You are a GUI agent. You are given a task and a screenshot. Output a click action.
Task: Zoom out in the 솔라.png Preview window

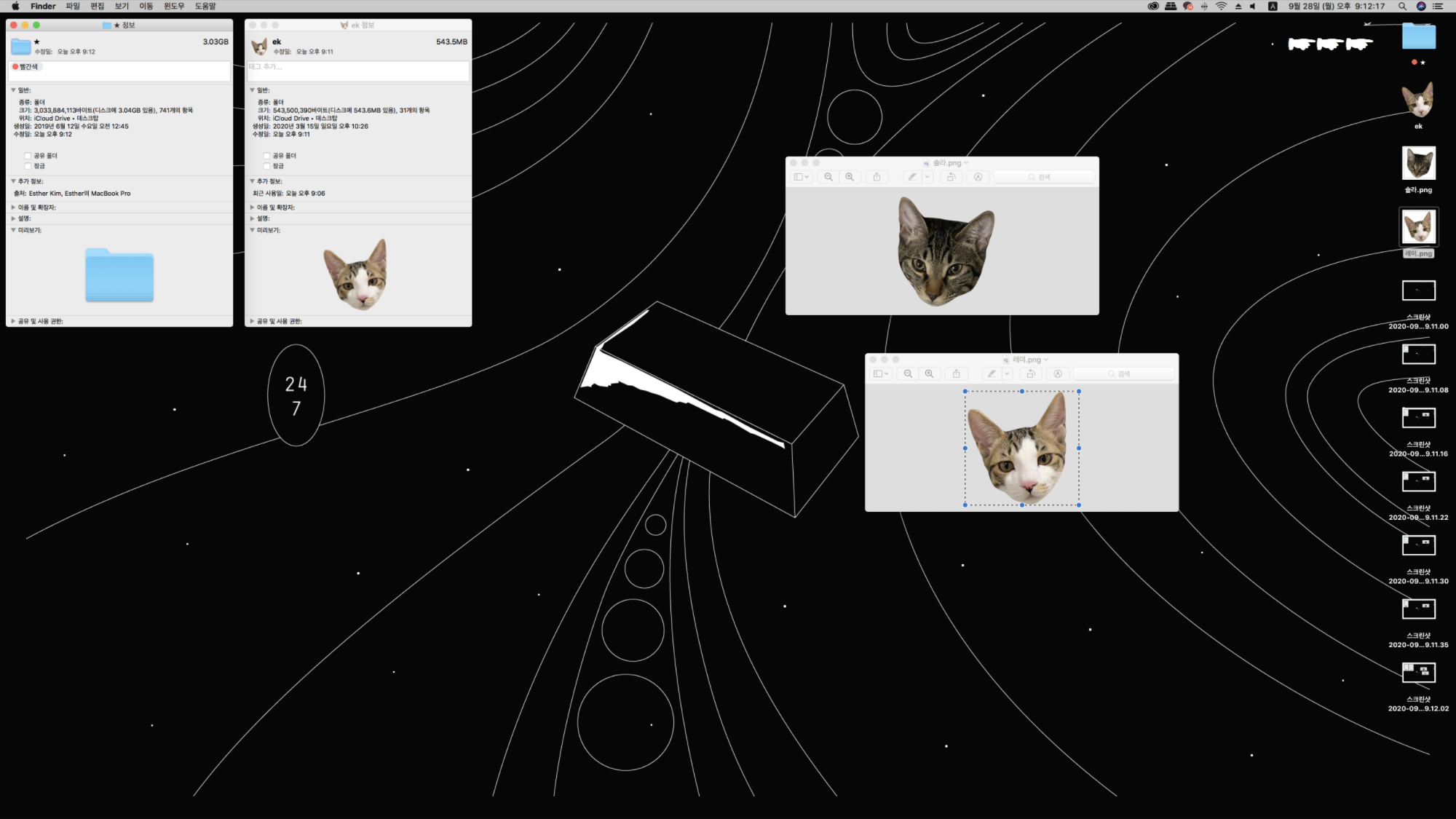(828, 177)
